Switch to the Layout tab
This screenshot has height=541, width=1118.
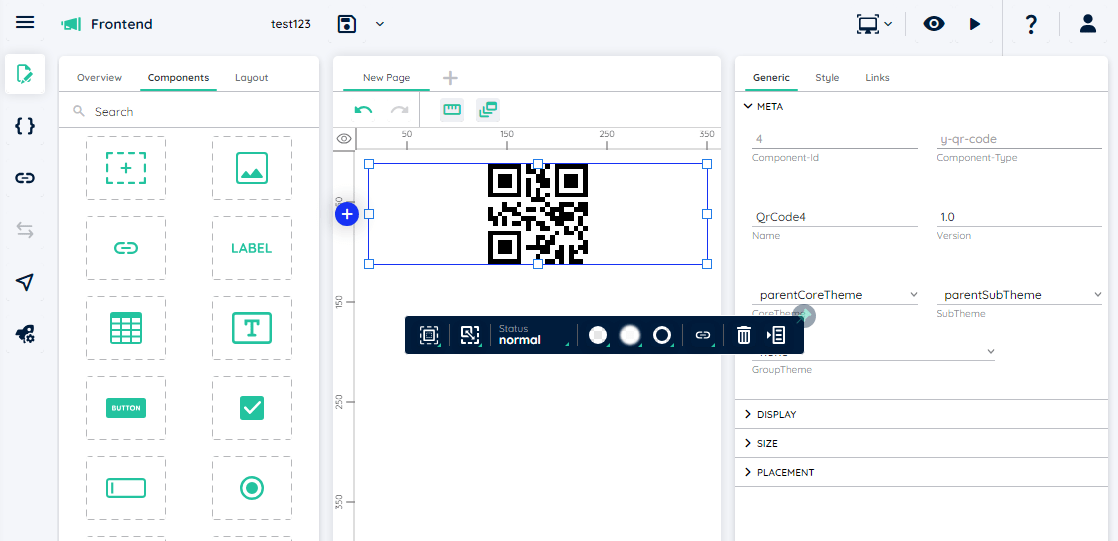pyautogui.click(x=252, y=78)
